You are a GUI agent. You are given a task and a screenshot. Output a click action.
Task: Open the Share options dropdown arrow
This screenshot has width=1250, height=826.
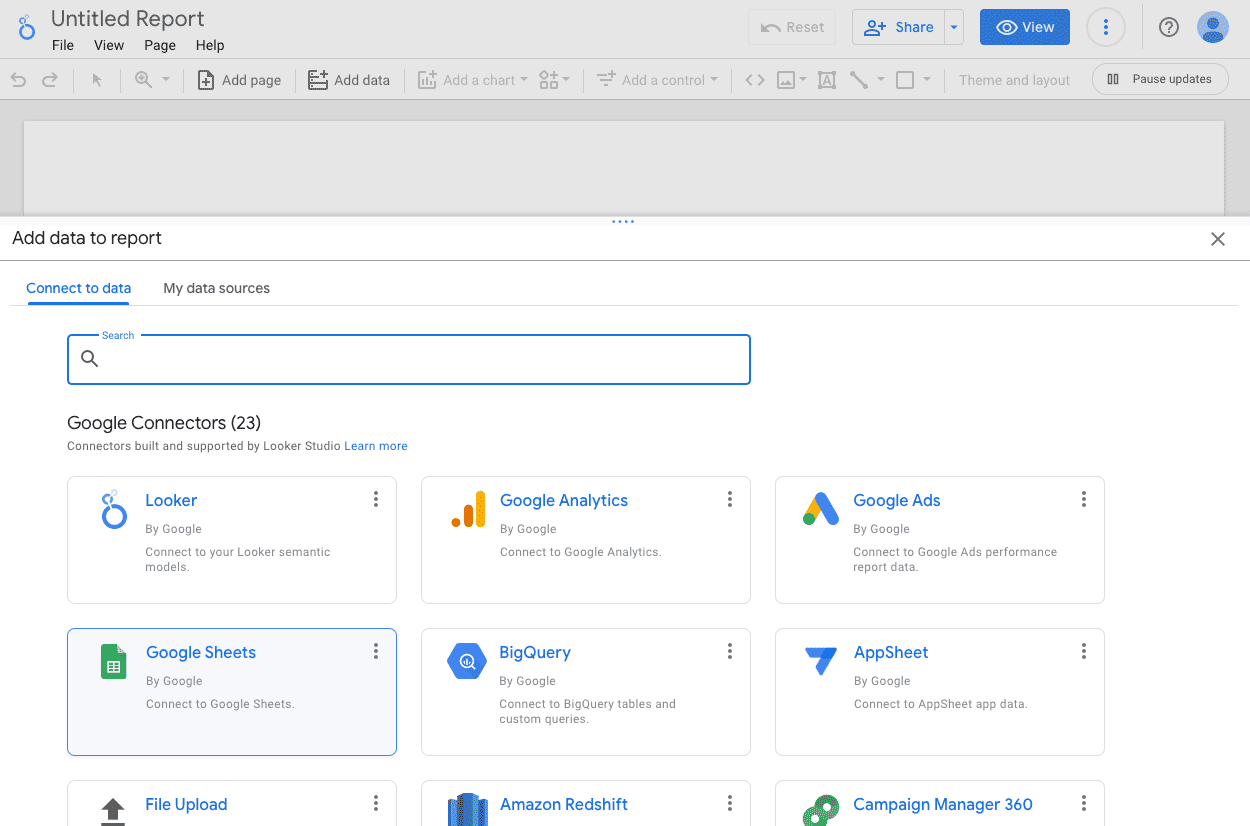(955, 27)
